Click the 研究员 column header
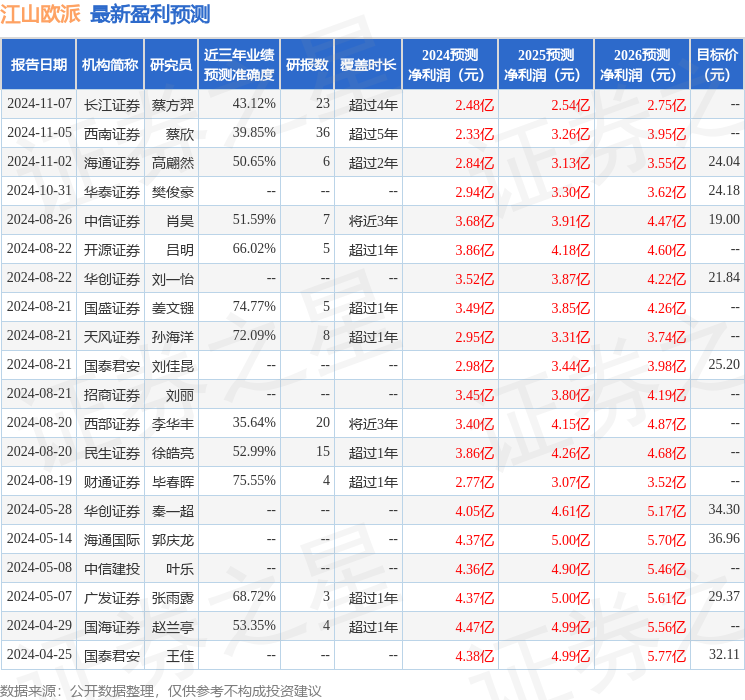 pyautogui.click(x=171, y=65)
